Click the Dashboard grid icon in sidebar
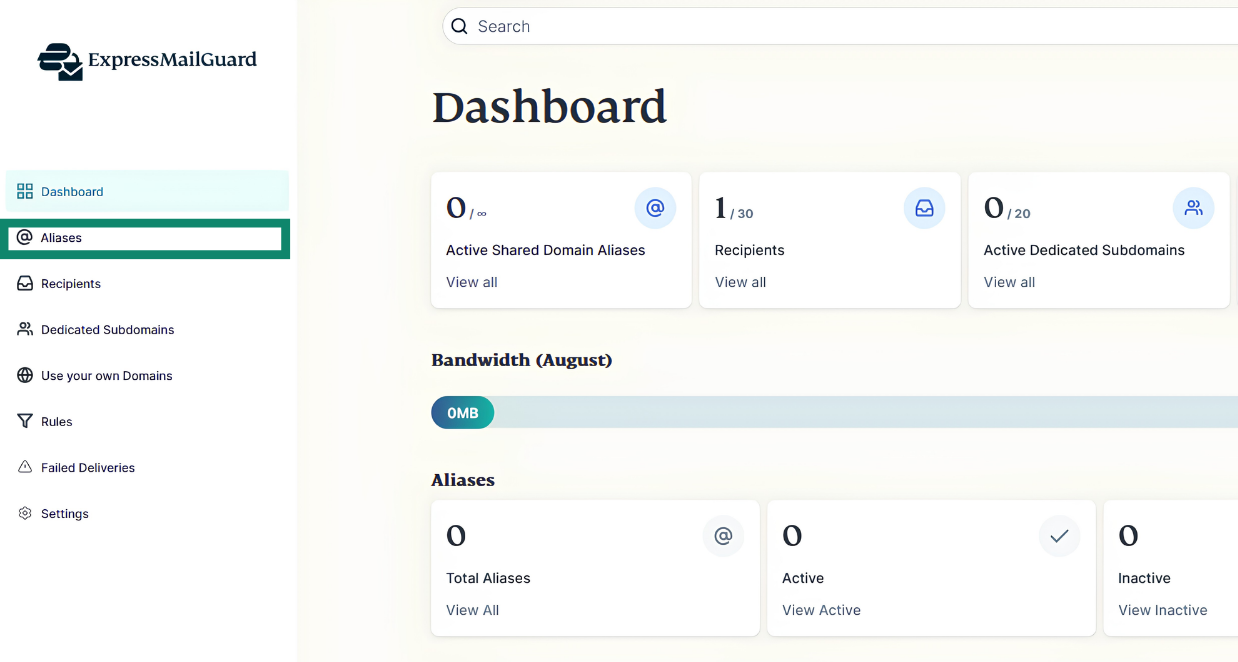 25,191
